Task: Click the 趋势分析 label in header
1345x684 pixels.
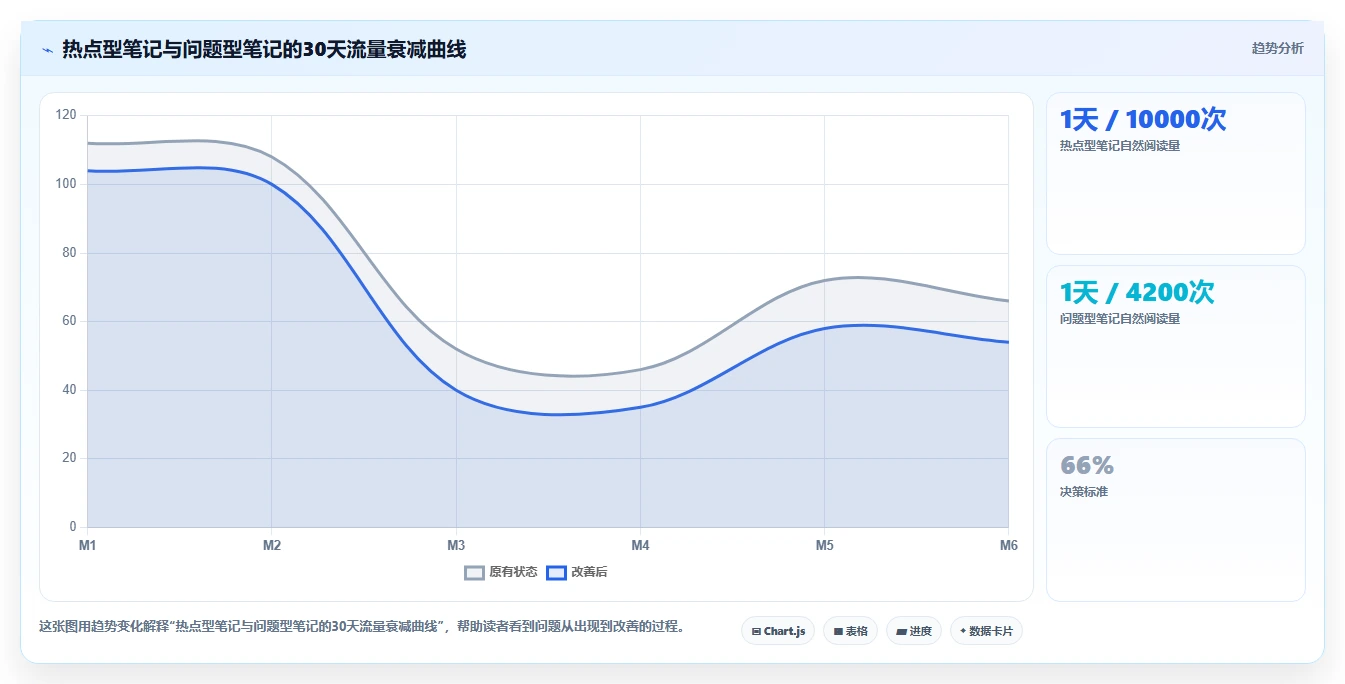Action: (x=1278, y=48)
